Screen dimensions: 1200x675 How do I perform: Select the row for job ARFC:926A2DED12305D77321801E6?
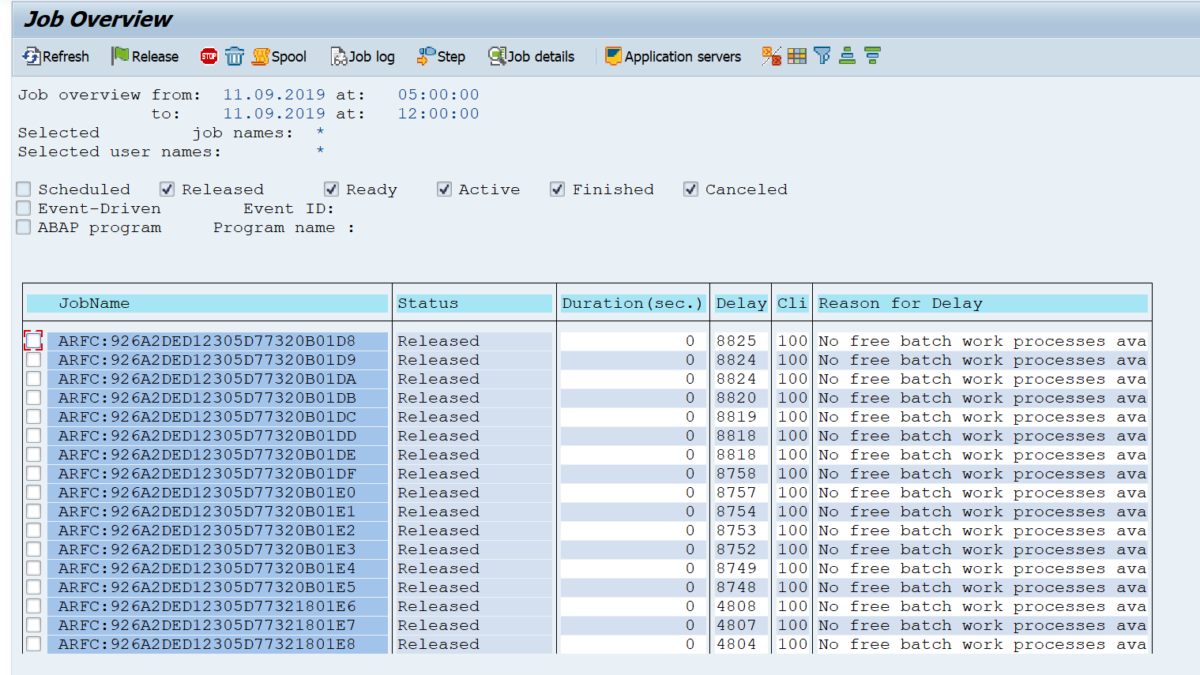click(200, 606)
